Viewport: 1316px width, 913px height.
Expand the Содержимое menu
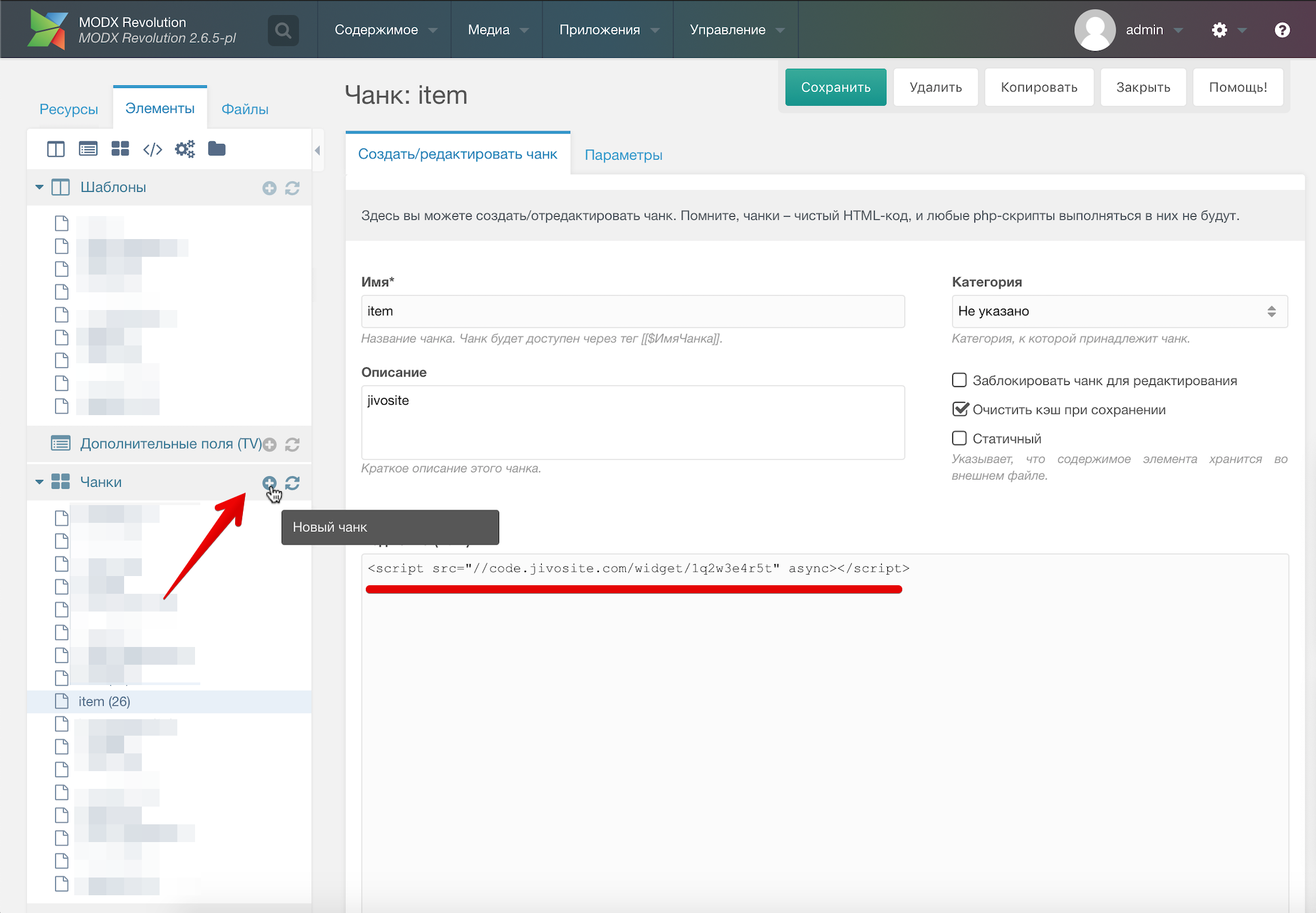tap(386, 30)
